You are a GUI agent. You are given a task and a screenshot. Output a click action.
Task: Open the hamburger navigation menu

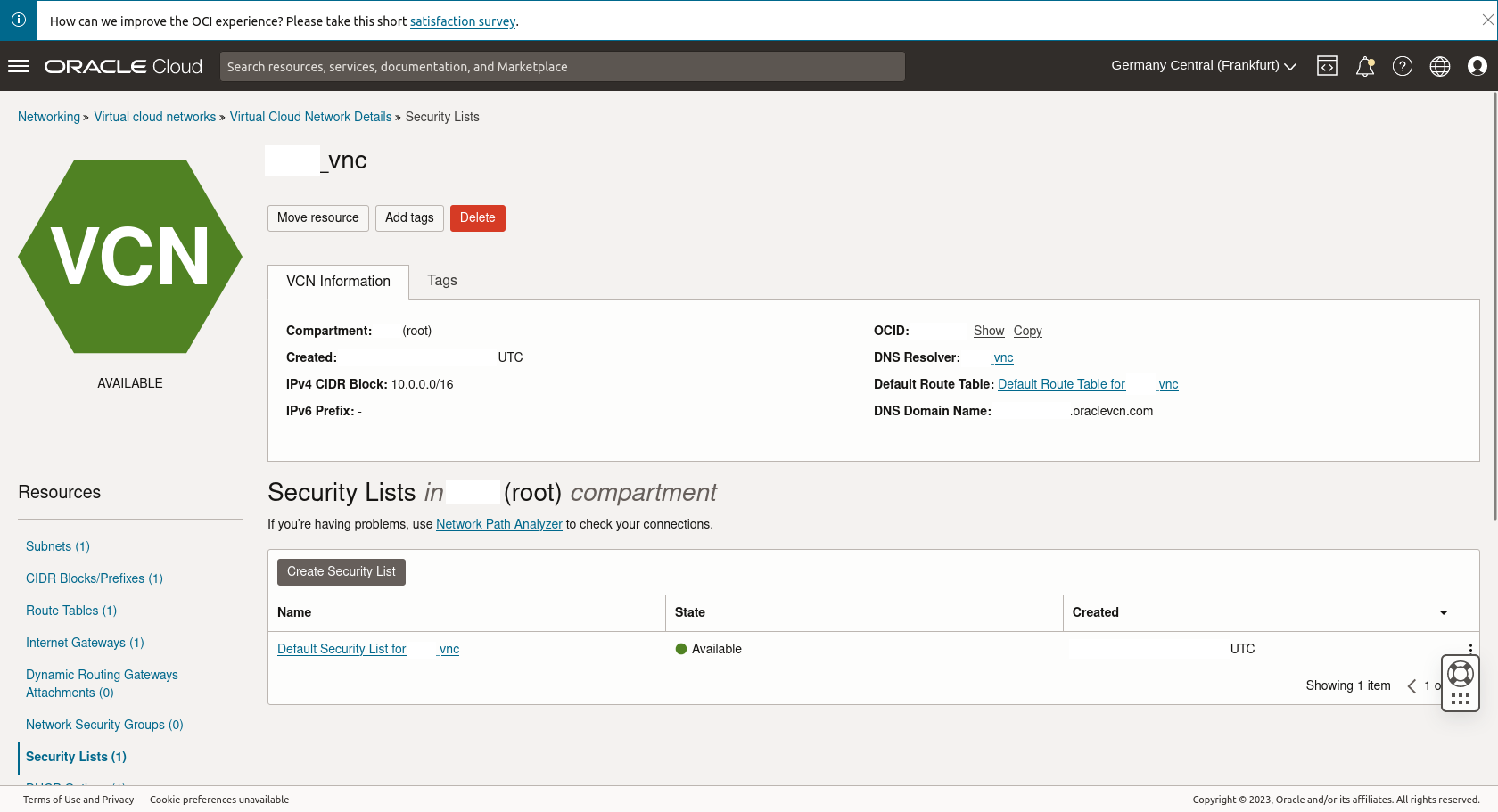[19, 66]
